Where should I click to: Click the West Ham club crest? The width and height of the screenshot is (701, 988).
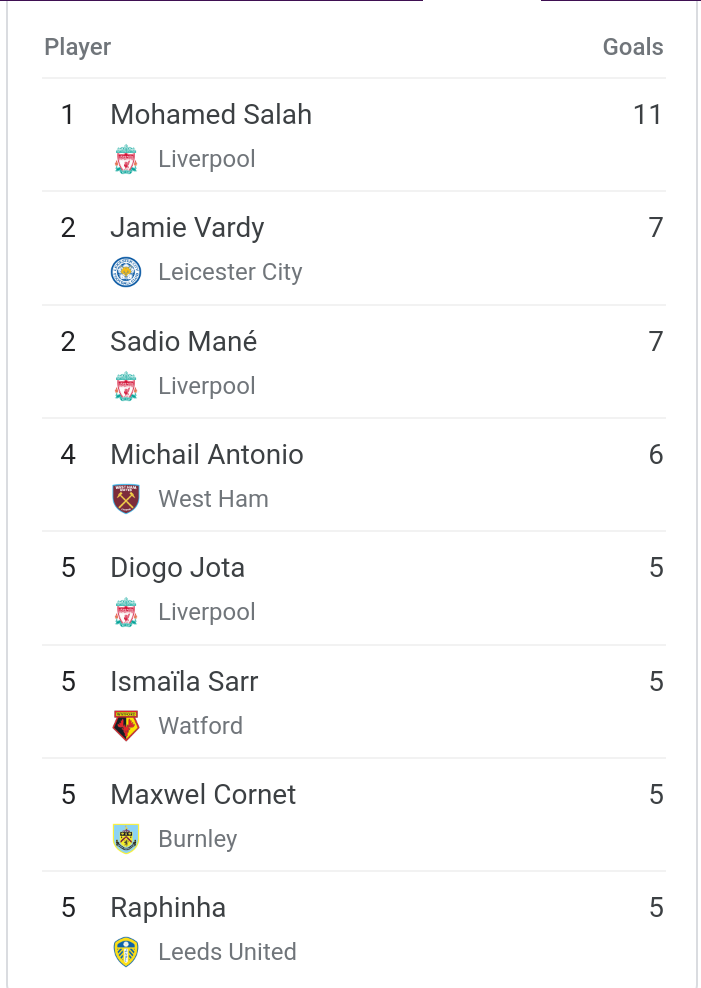tap(126, 499)
